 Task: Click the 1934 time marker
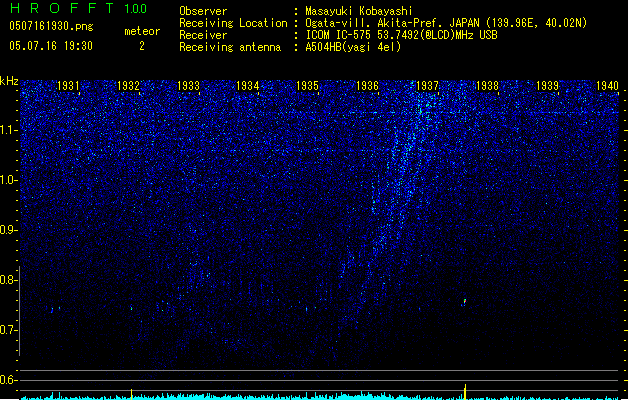tap(248, 86)
